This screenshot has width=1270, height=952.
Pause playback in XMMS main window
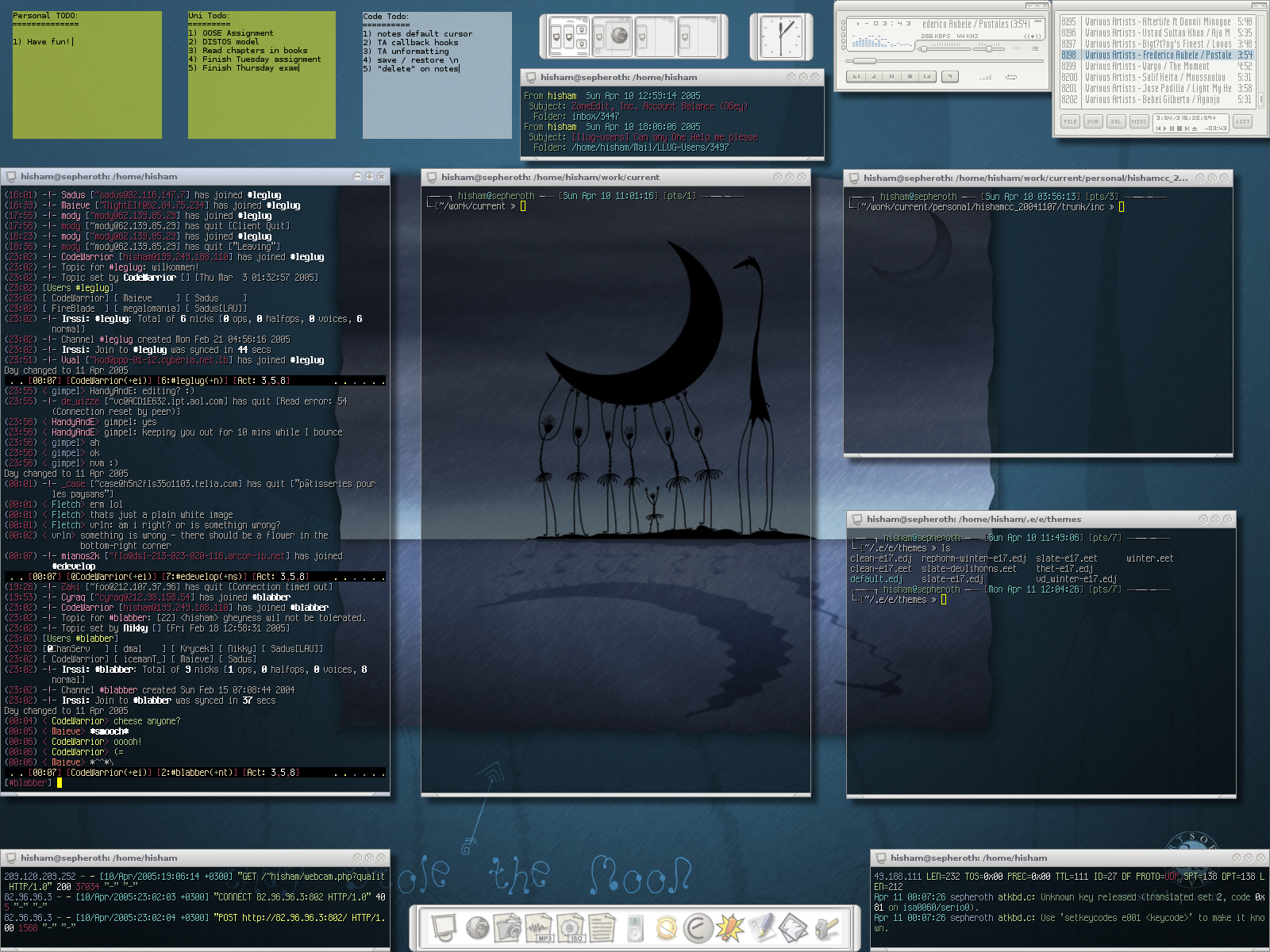coord(891,76)
